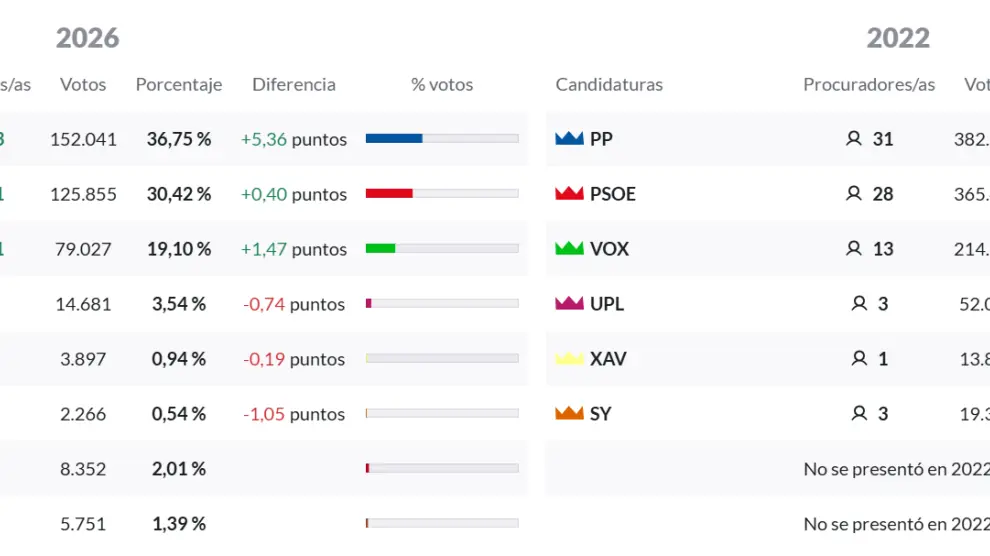Click the person icon beside VOX's 13
The width and height of the screenshot is (990, 556).
coord(853,249)
